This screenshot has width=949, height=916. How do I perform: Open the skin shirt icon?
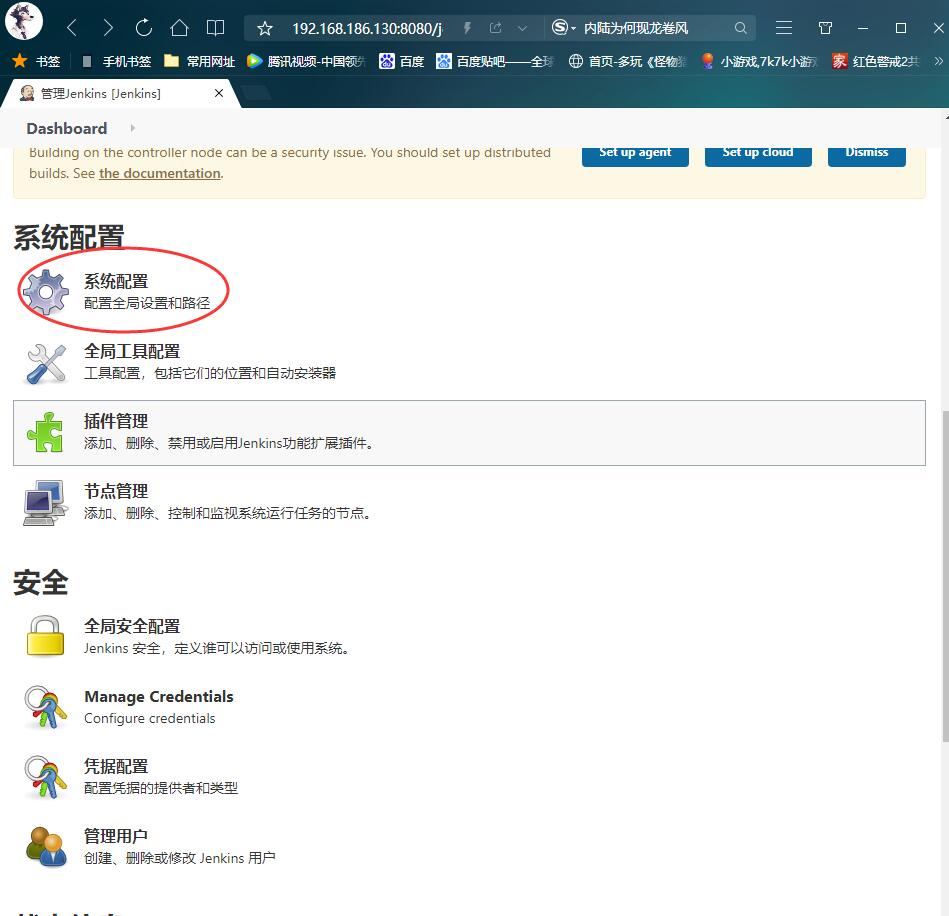point(825,28)
